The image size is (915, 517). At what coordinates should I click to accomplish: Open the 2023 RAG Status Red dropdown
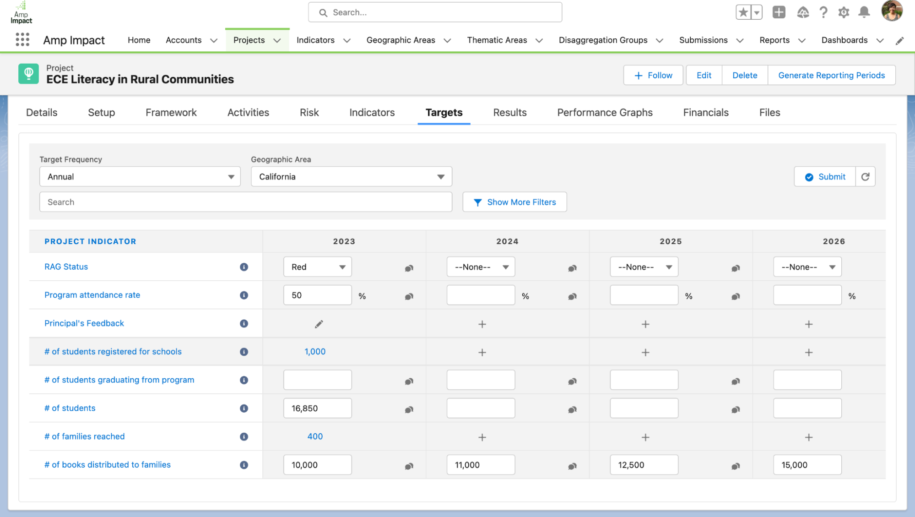coord(317,267)
